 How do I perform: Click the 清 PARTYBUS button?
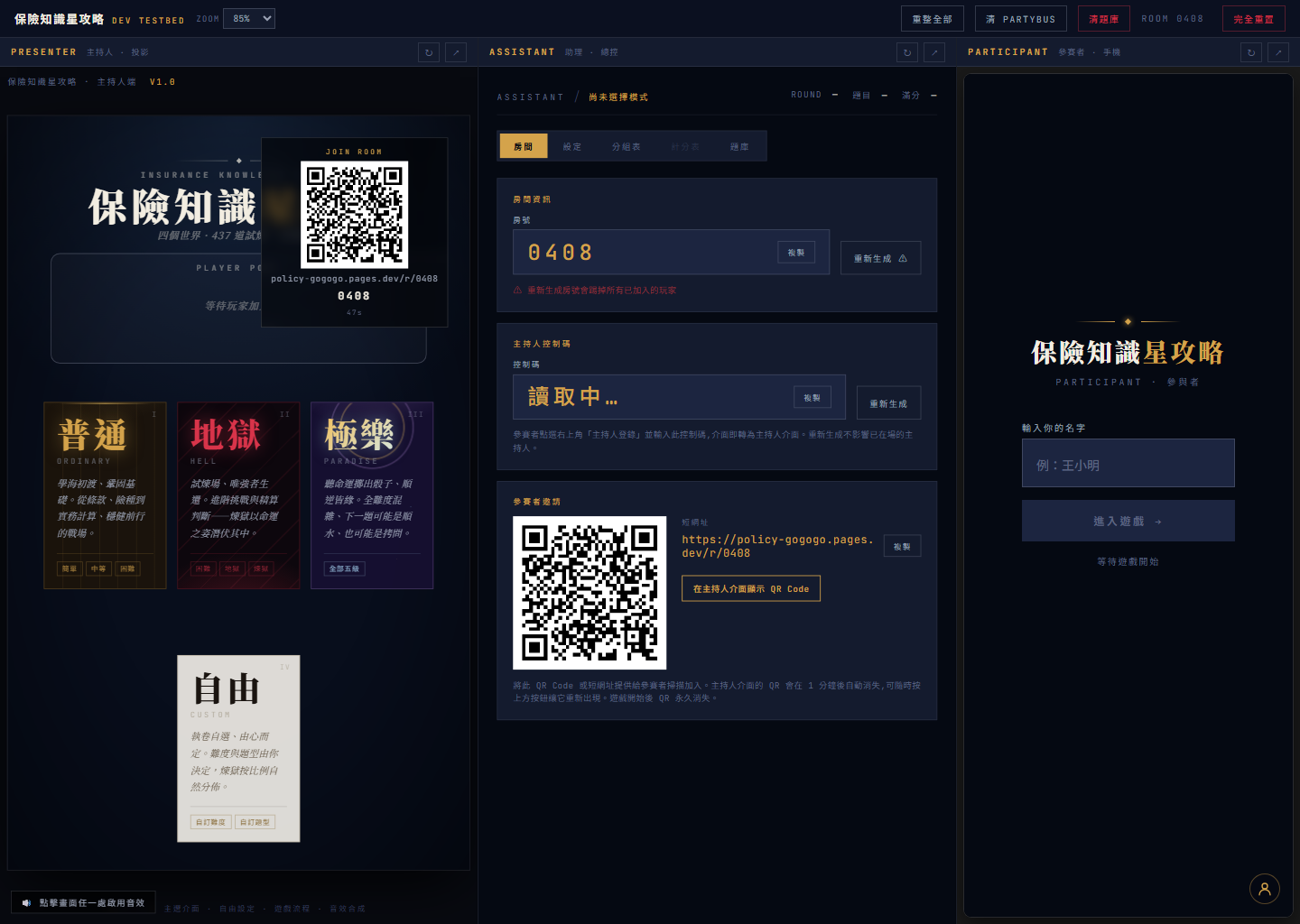point(1021,19)
